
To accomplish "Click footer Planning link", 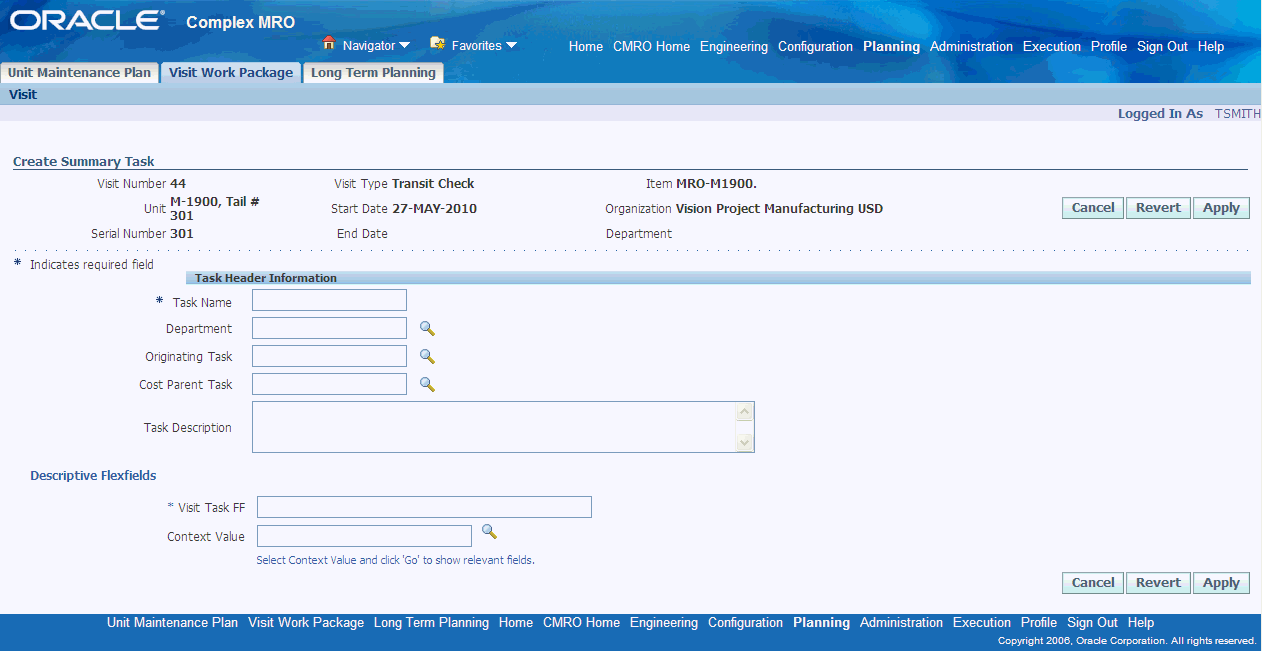I will tap(821, 622).
